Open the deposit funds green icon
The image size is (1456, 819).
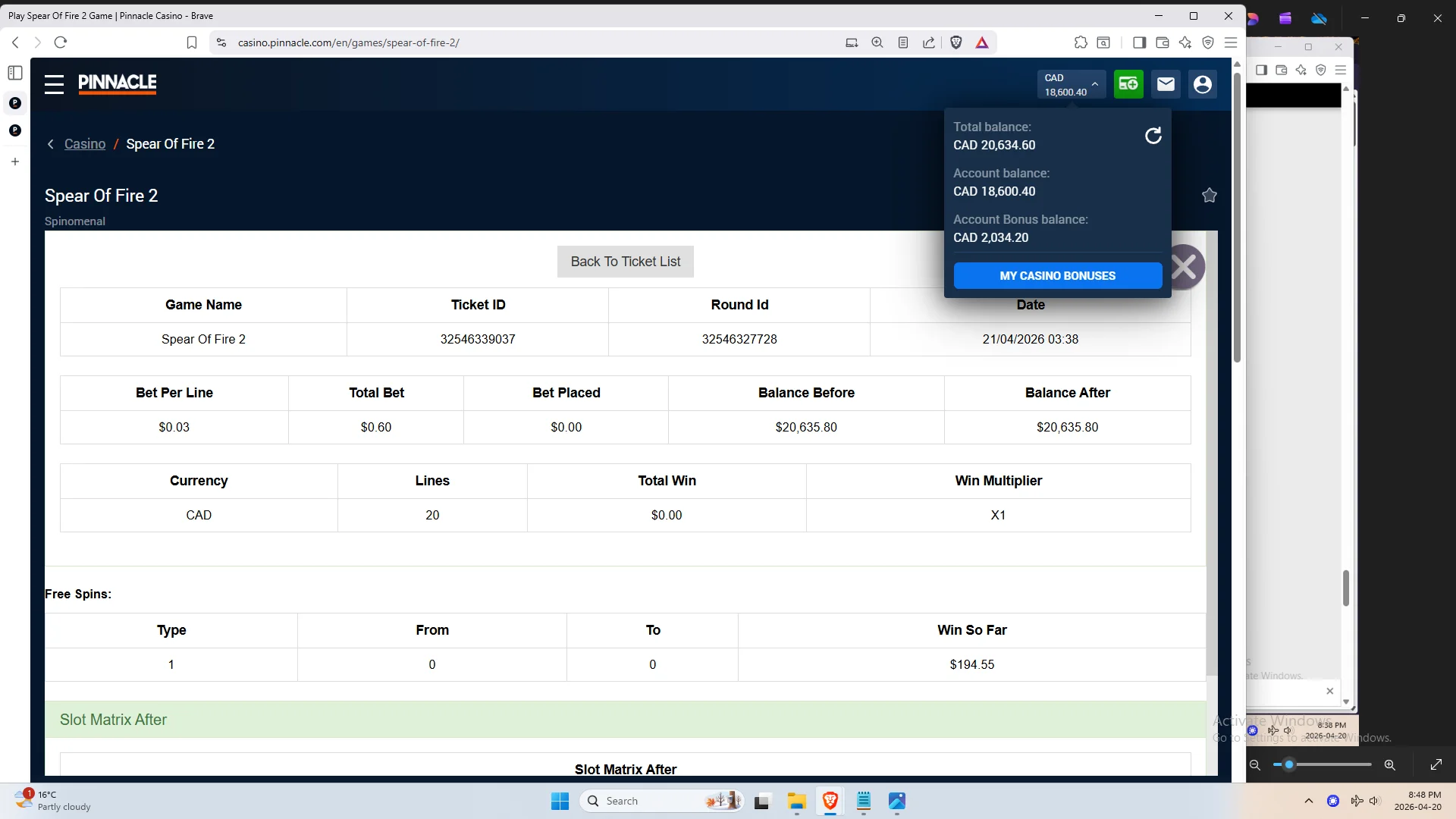point(1128,84)
